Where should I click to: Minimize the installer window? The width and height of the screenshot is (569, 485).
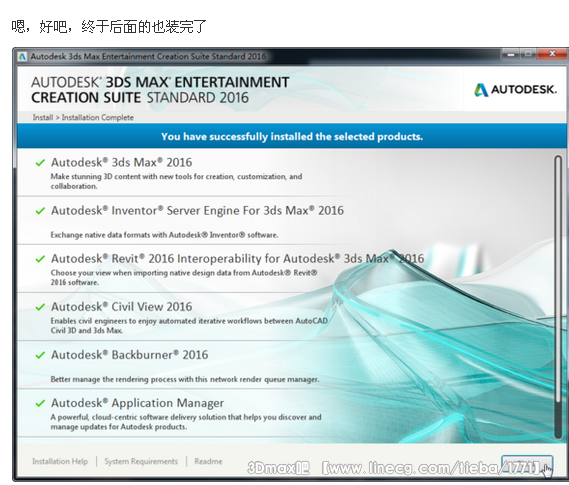tap(511, 54)
